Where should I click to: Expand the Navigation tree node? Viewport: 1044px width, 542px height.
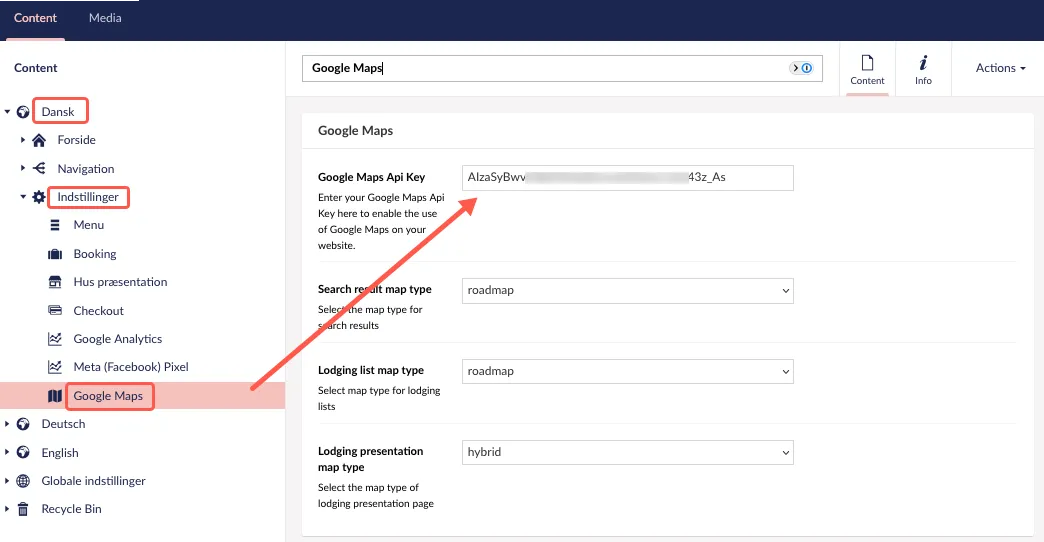pyautogui.click(x=23, y=168)
